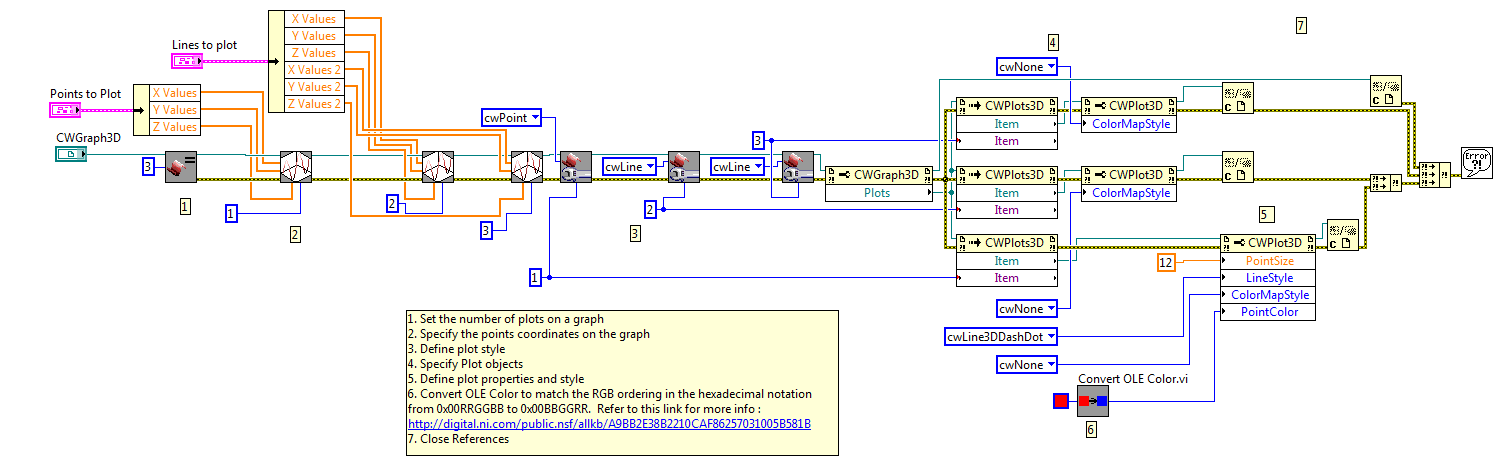Open the first cwLine enum dropdown
This screenshot has height=469, width=1512.
(x=630, y=167)
